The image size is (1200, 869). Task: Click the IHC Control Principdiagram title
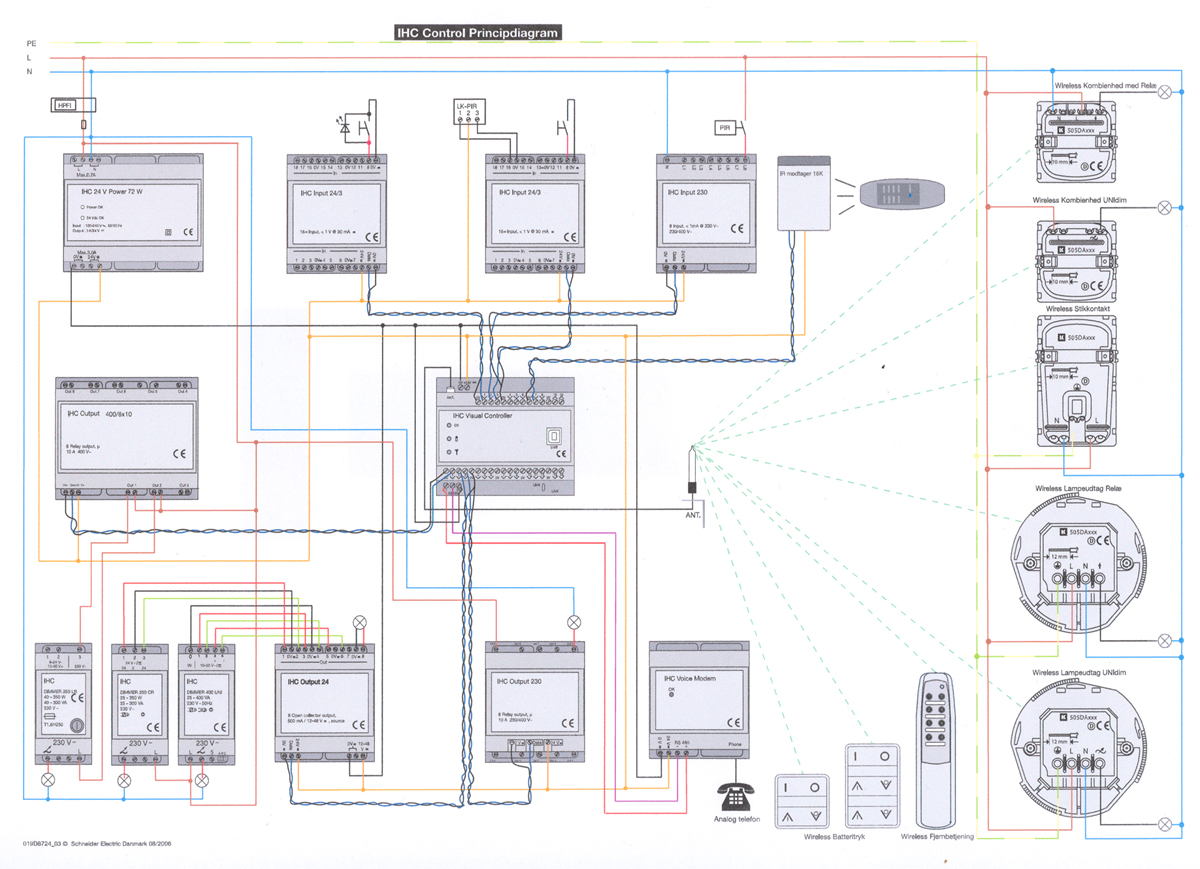478,33
